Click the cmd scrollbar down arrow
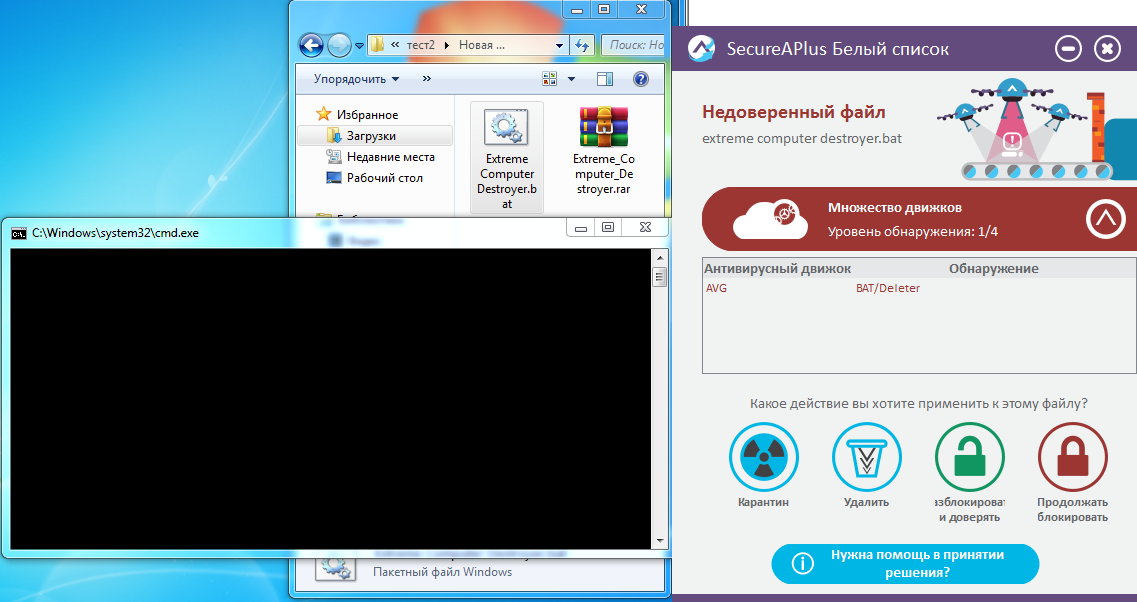Screen dimensions: 1137x602 tap(659, 540)
